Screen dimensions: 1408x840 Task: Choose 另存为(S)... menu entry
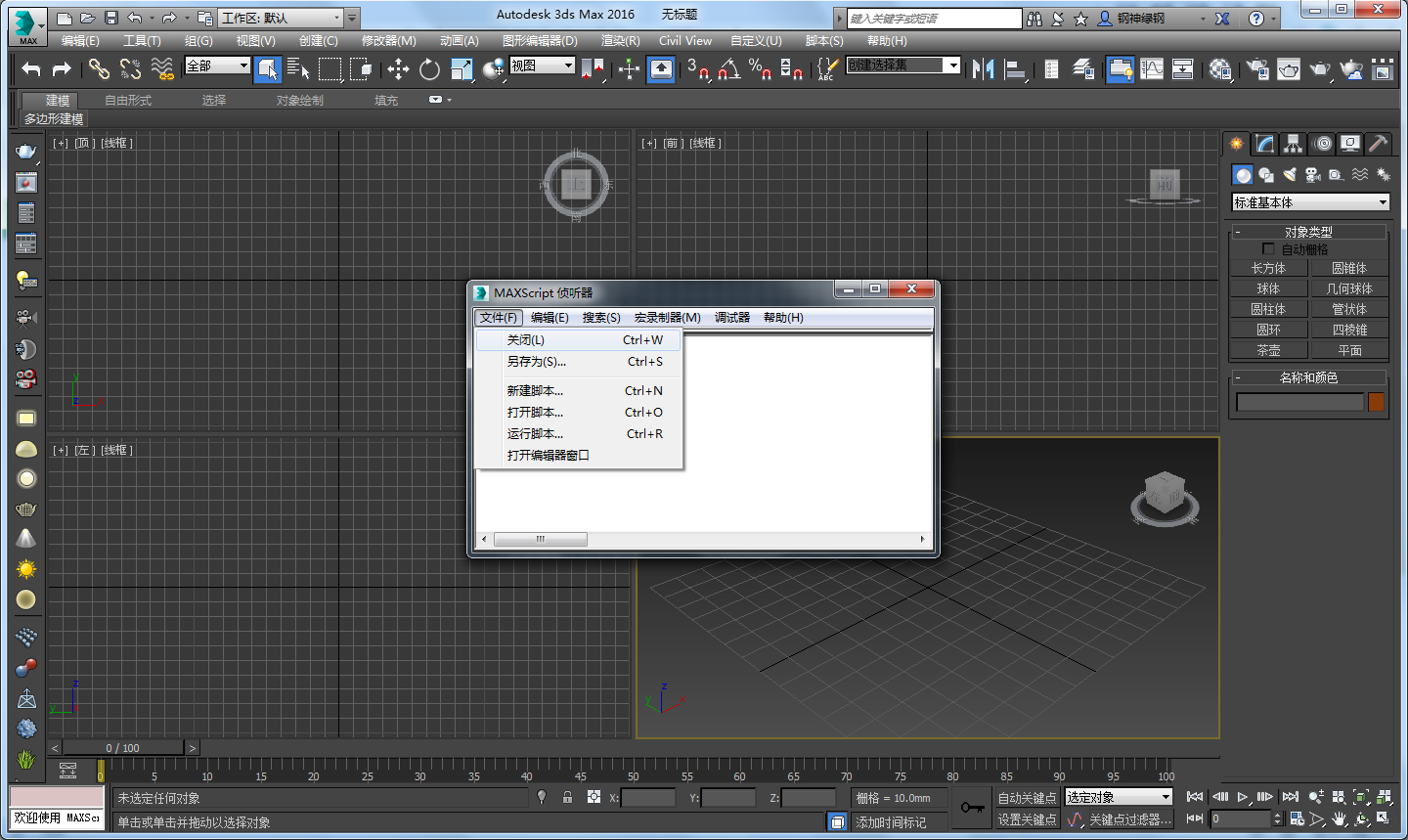pos(578,361)
